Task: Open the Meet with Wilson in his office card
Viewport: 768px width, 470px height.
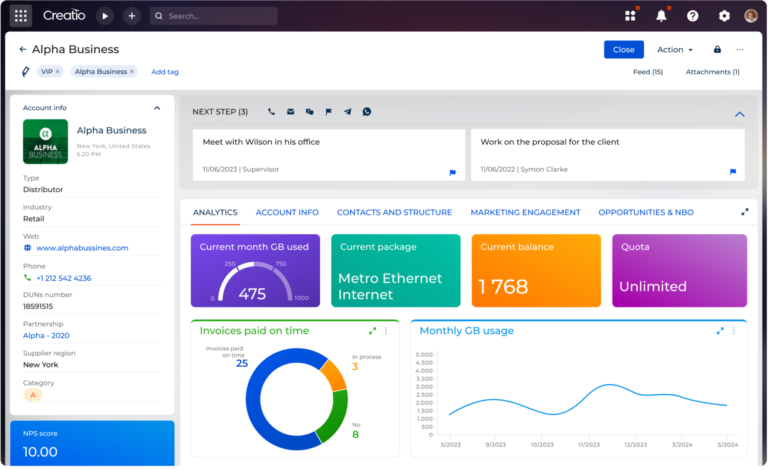Action: tap(329, 155)
